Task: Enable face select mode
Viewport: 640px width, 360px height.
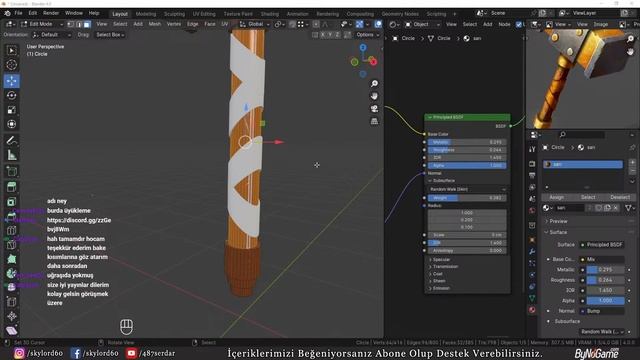Action: tap(87, 24)
